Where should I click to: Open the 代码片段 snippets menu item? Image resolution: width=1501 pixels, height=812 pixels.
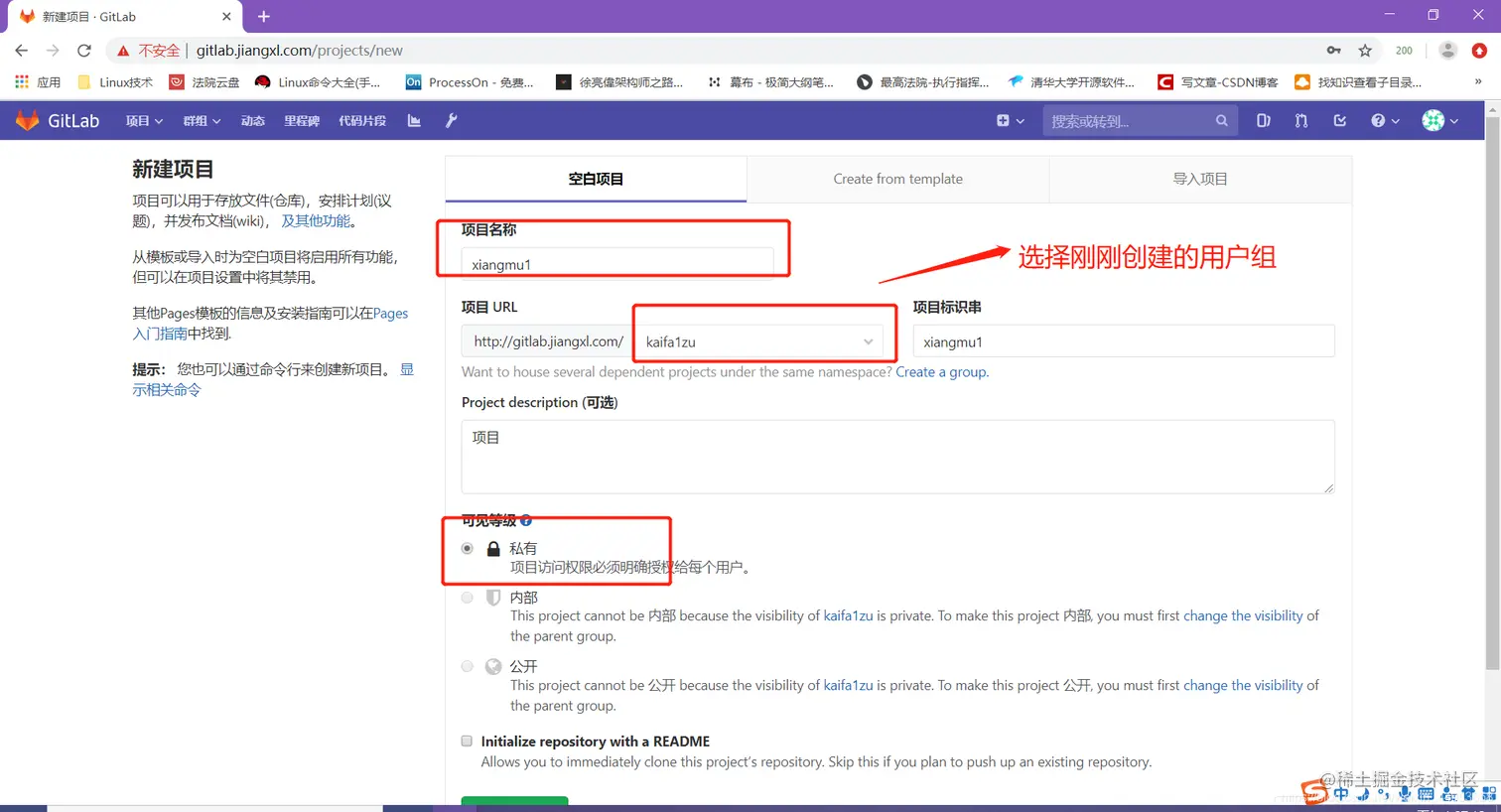point(362,120)
